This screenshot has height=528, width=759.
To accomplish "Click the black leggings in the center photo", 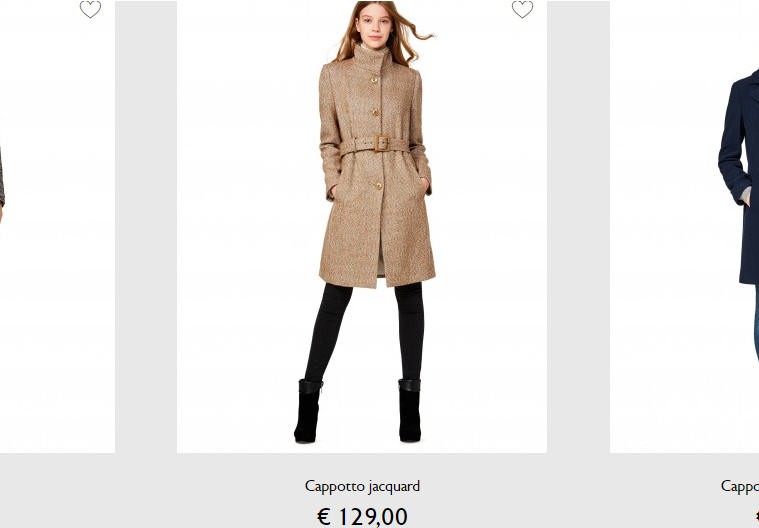I will (x=363, y=332).
